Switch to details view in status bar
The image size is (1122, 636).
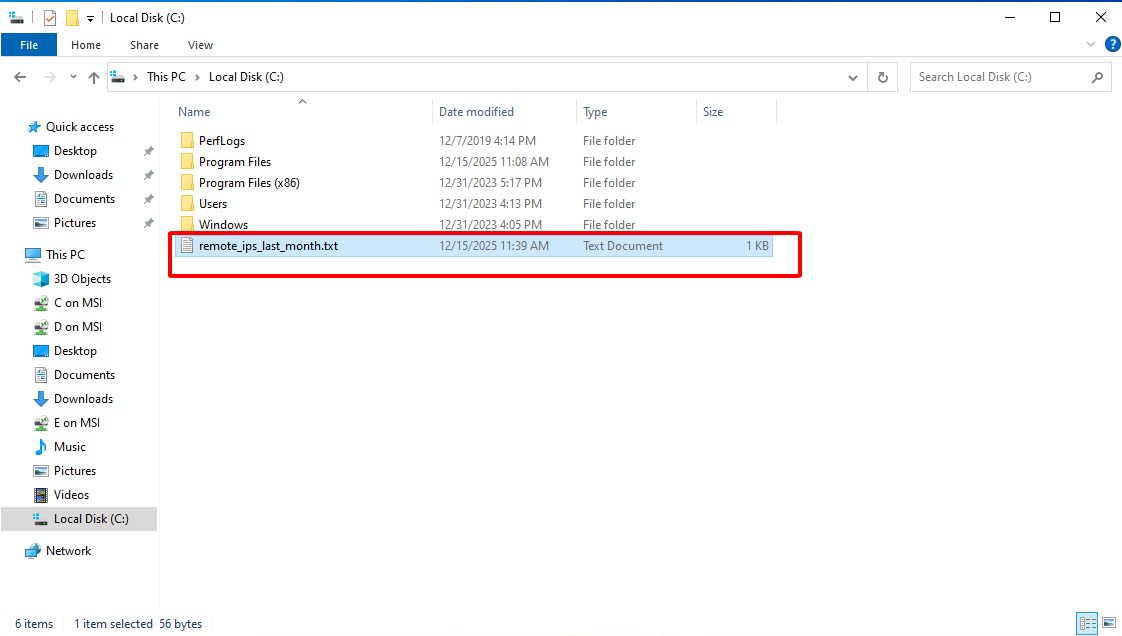click(1087, 623)
